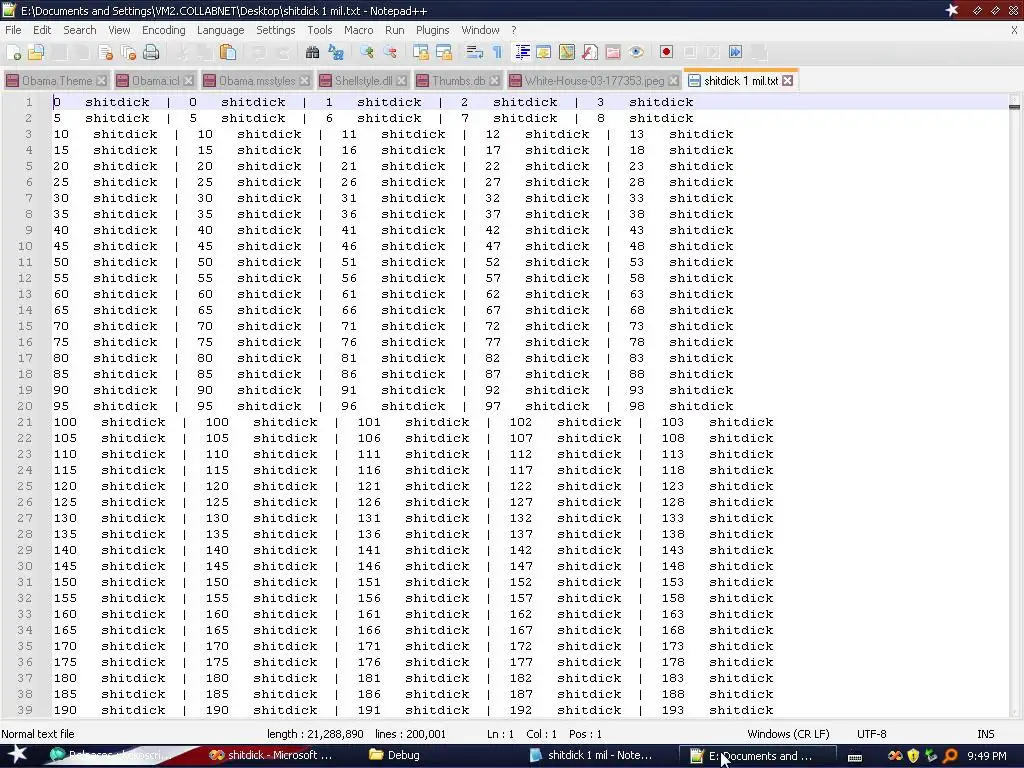Open the Window menu

coord(480,30)
